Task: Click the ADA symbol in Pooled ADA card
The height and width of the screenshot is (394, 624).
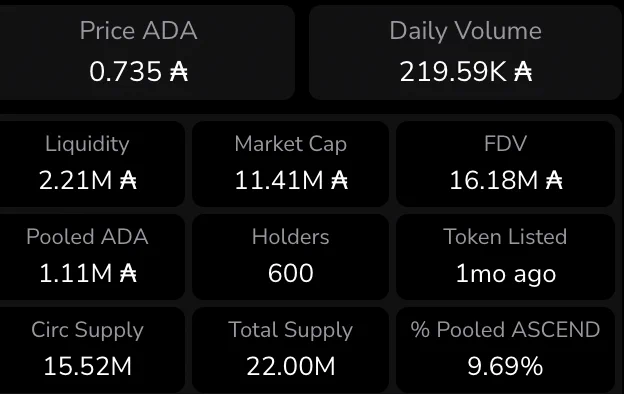Action: [128, 273]
